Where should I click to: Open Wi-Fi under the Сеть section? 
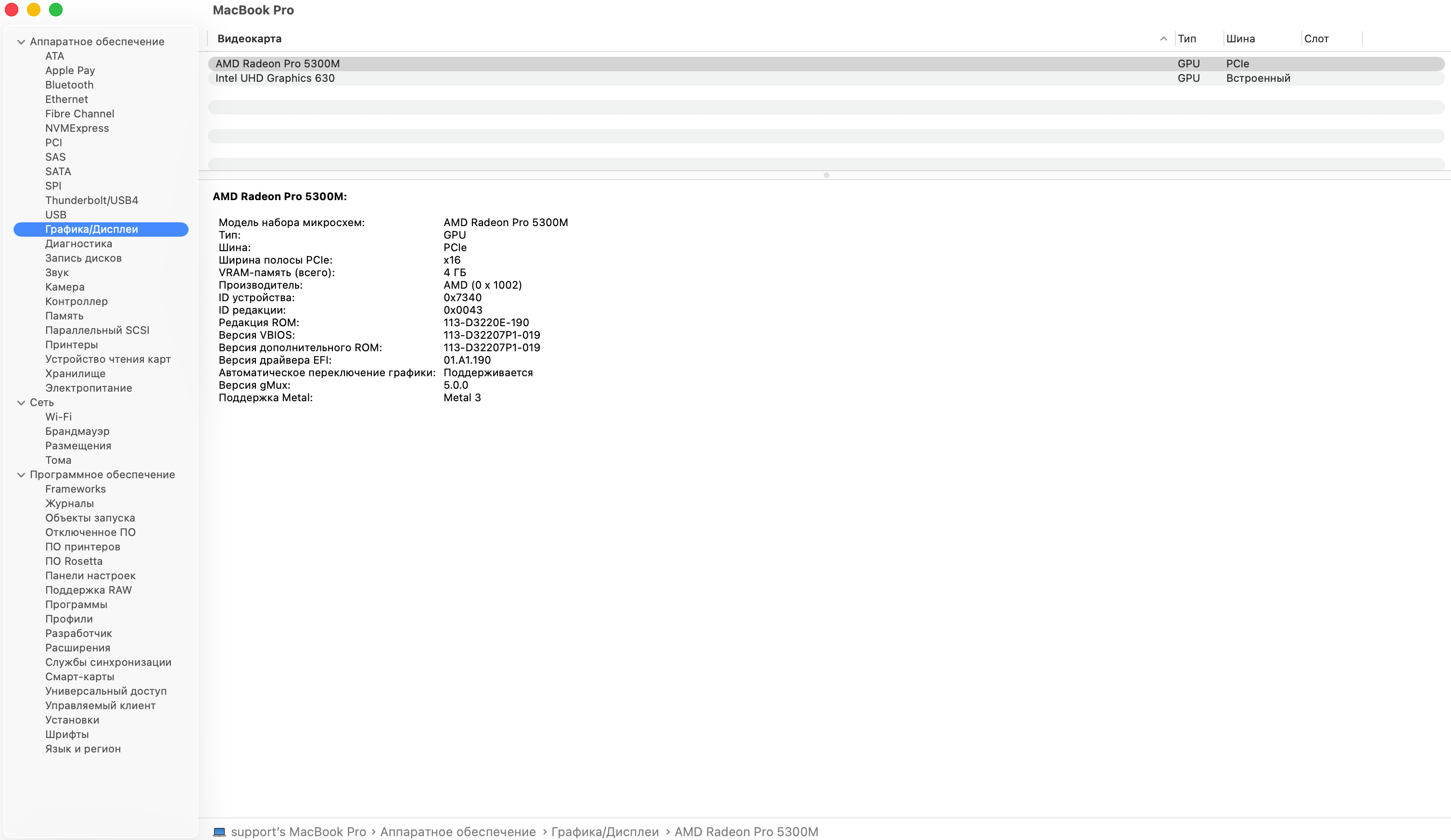(x=58, y=417)
